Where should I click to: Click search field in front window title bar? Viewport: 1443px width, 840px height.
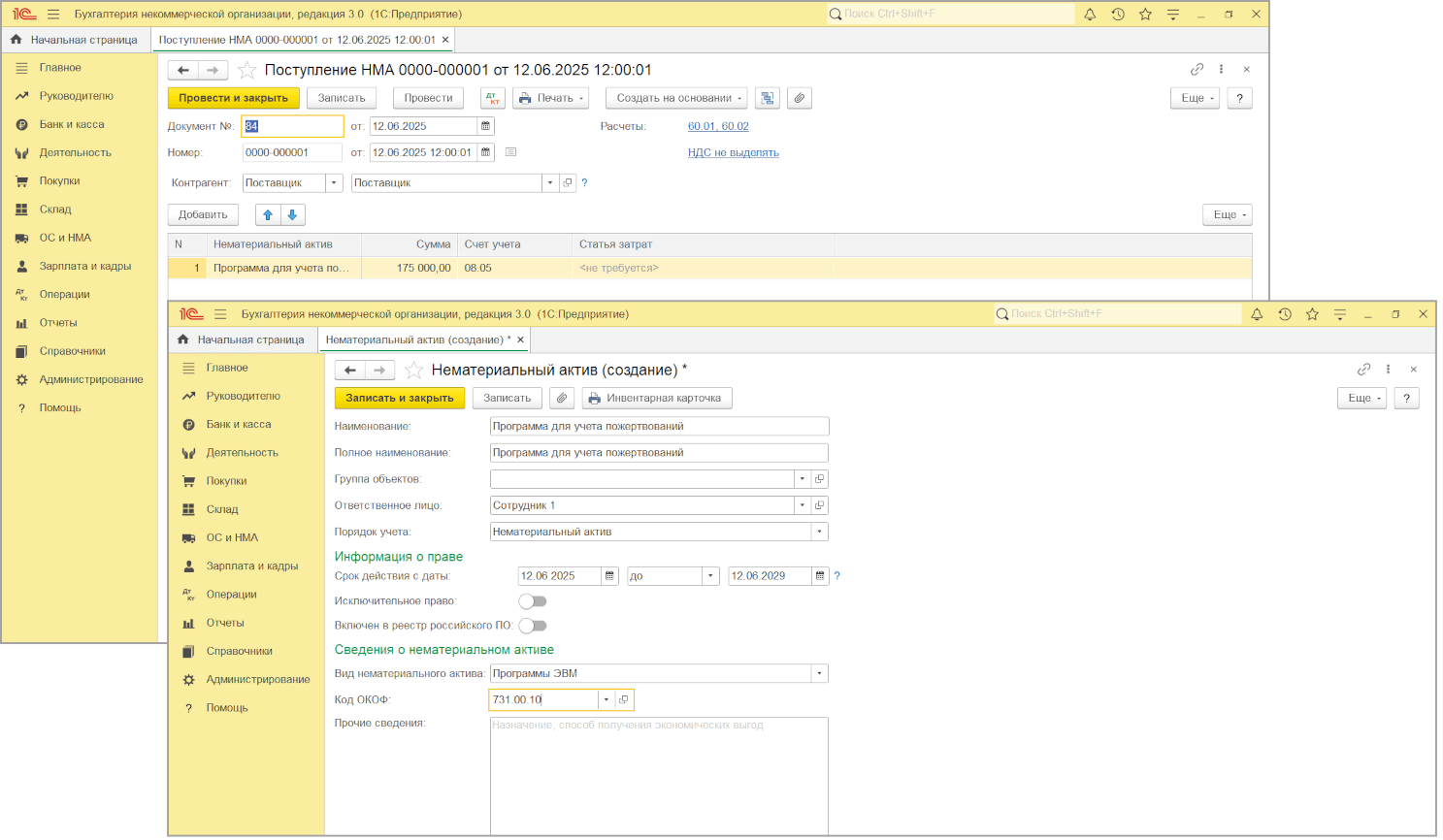pos(1119,313)
